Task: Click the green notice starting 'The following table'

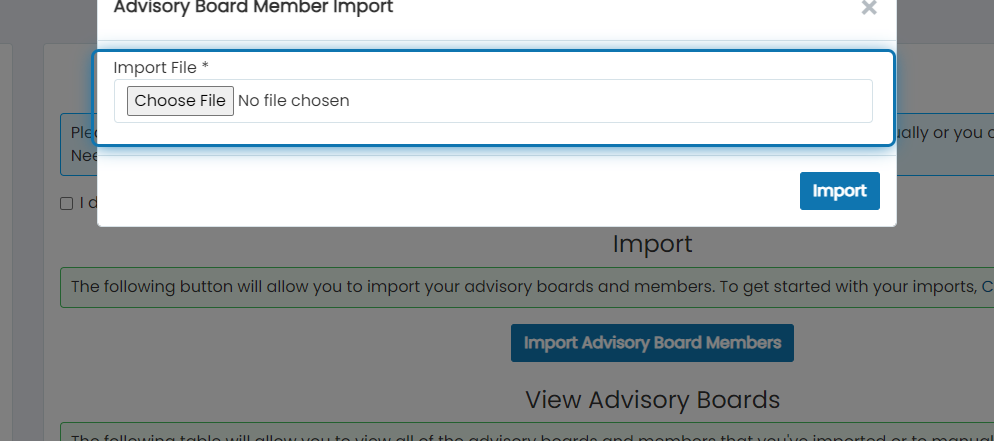Action: 527,432
